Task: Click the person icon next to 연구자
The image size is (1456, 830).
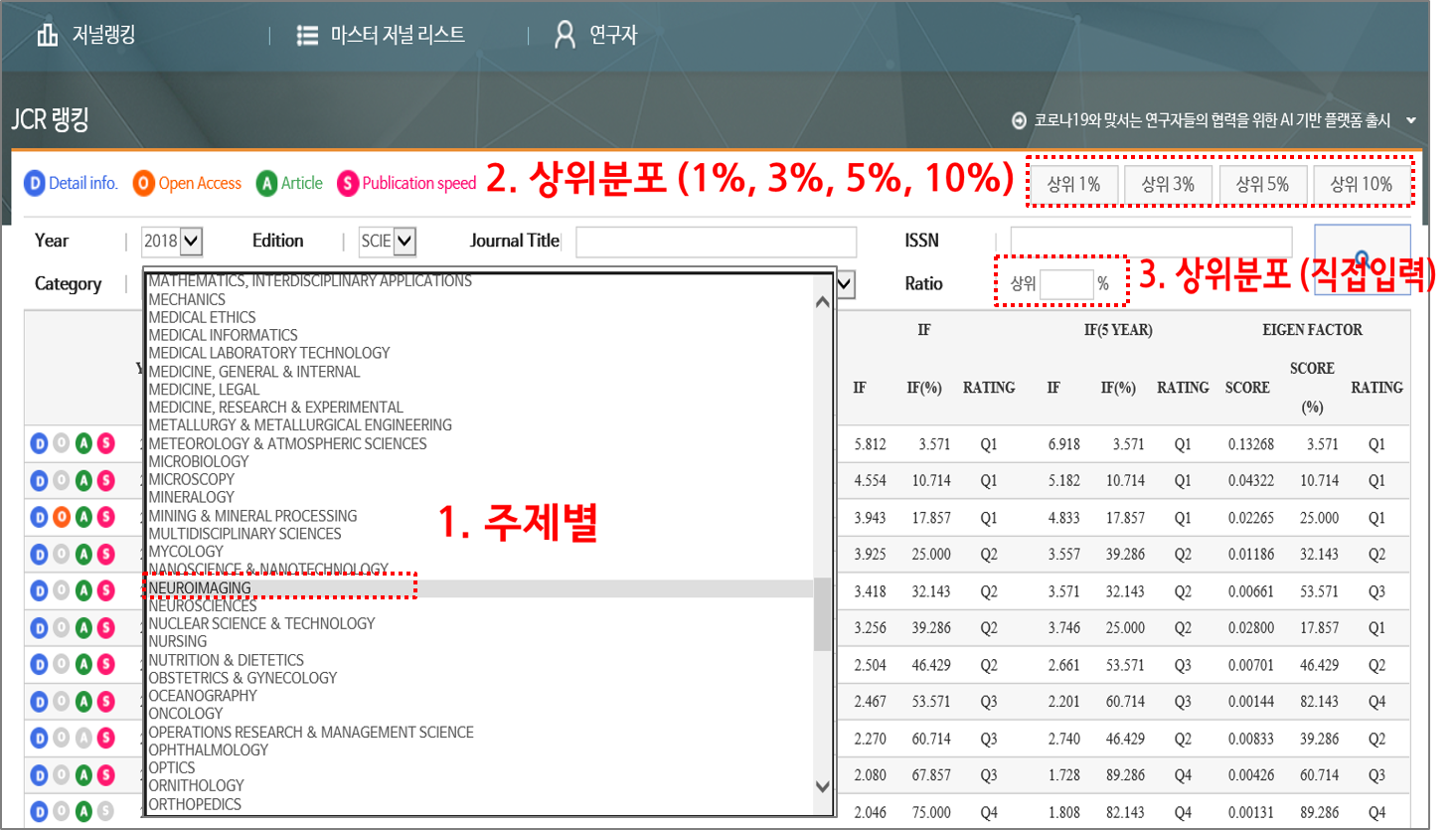Action: coord(566,33)
